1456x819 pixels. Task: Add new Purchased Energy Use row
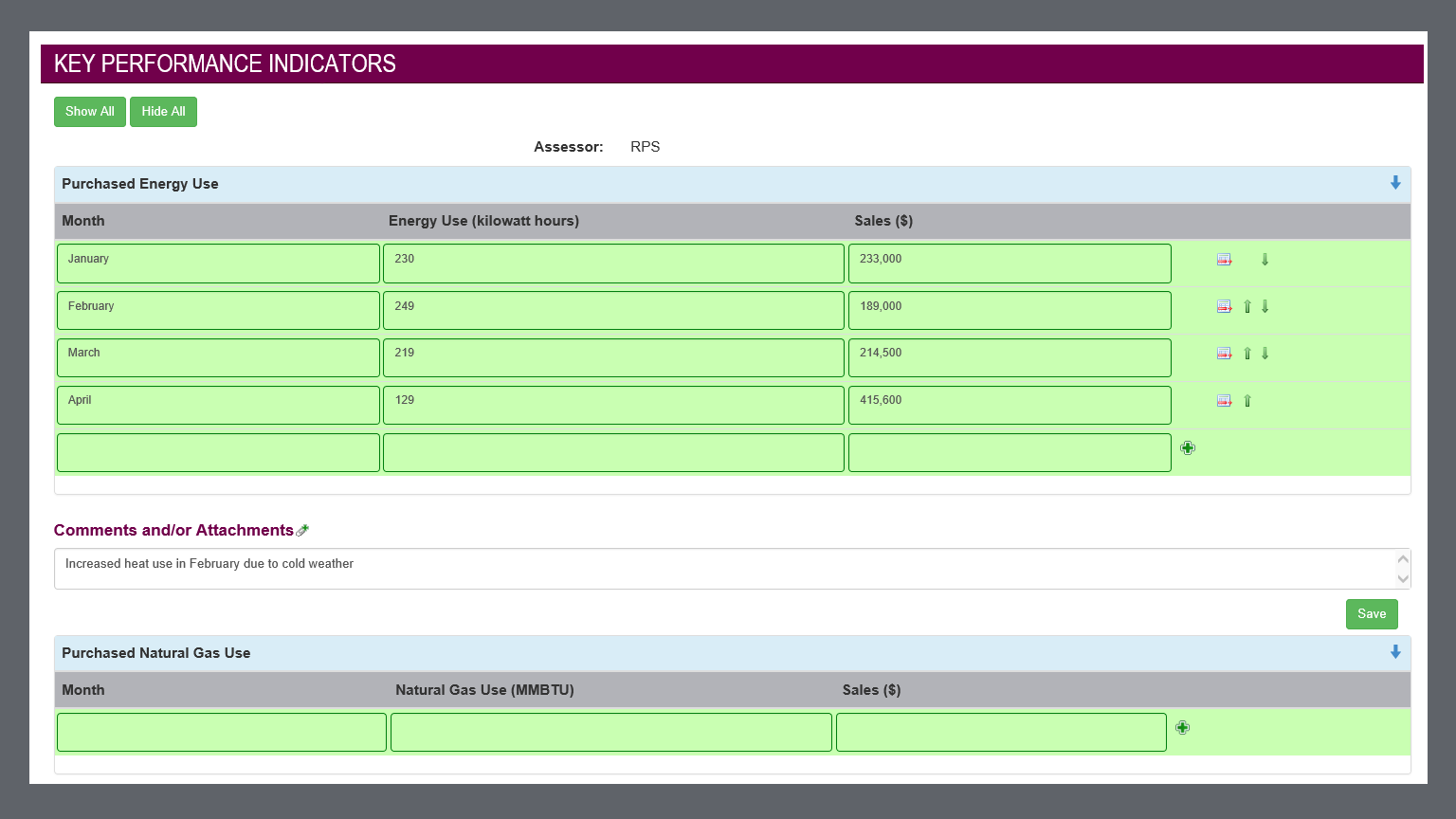[1188, 447]
